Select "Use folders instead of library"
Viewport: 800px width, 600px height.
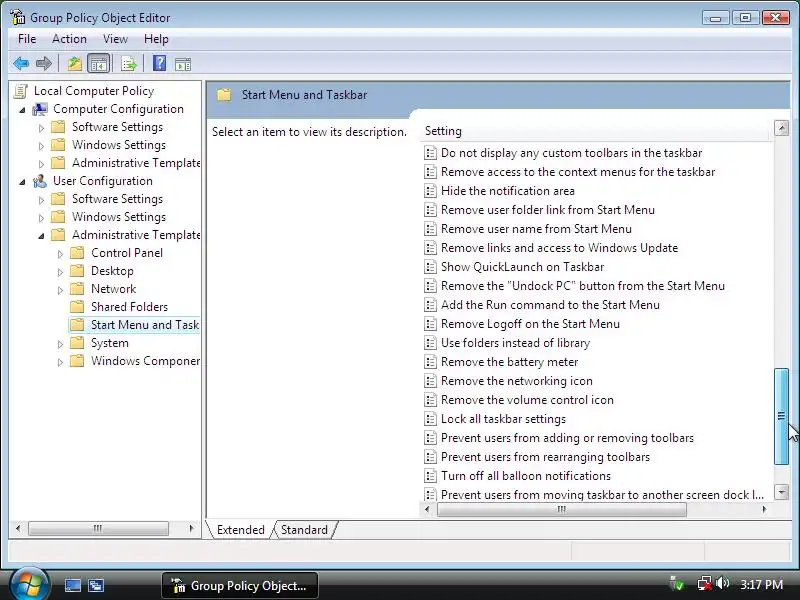(515, 343)
